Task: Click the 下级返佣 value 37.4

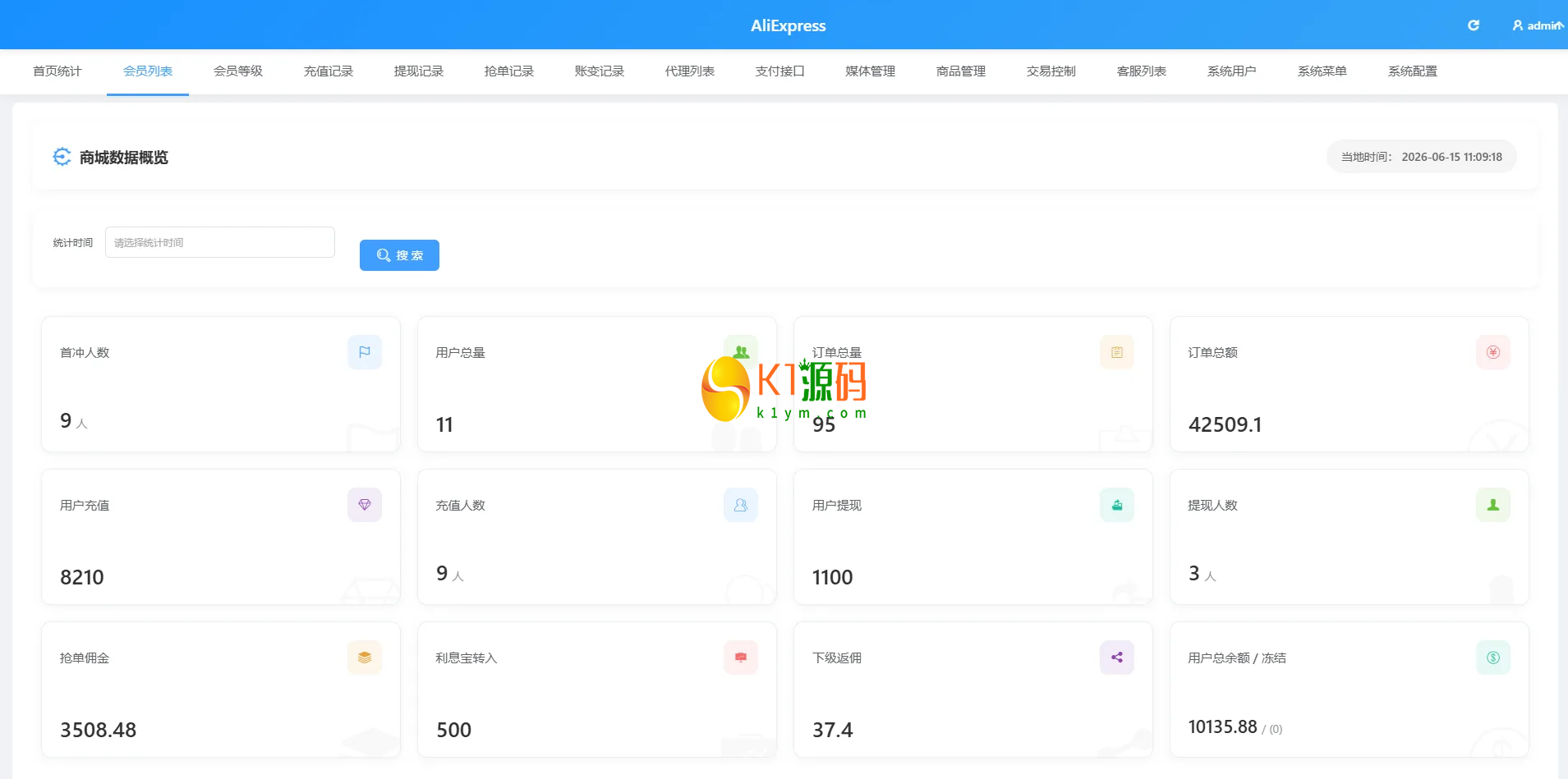Action: click(x=833, y=730)
